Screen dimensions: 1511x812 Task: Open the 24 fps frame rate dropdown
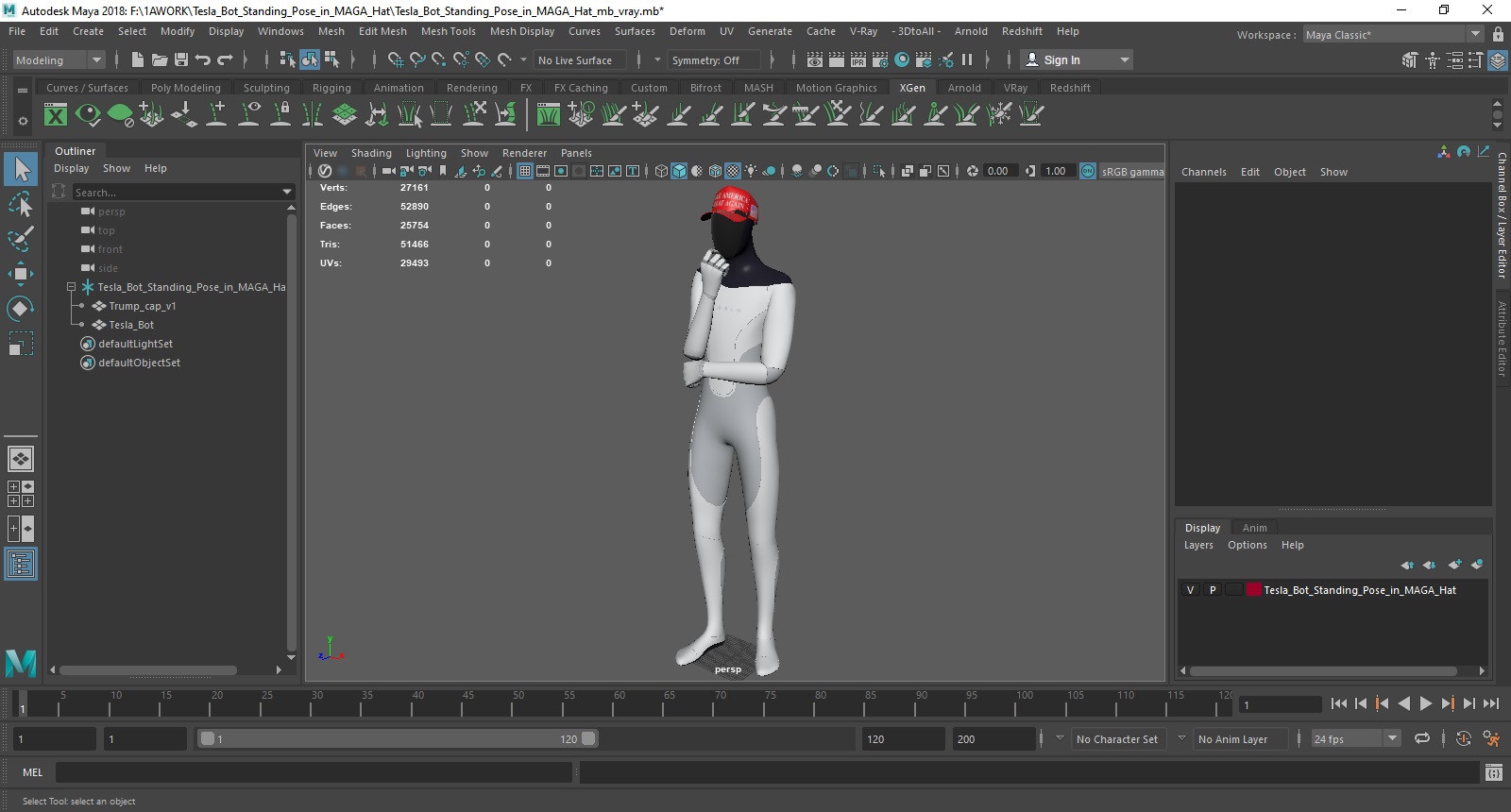tap(1356, 738)
